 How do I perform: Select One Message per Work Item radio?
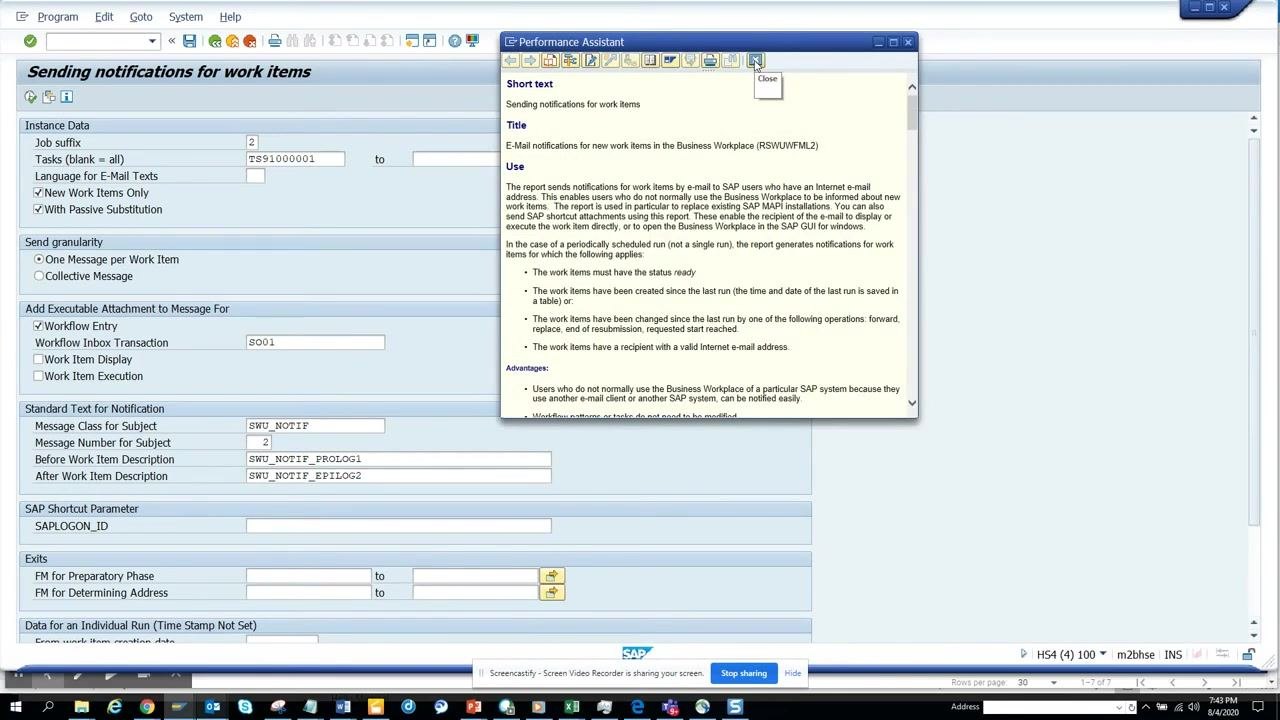(x=39, y=260)
